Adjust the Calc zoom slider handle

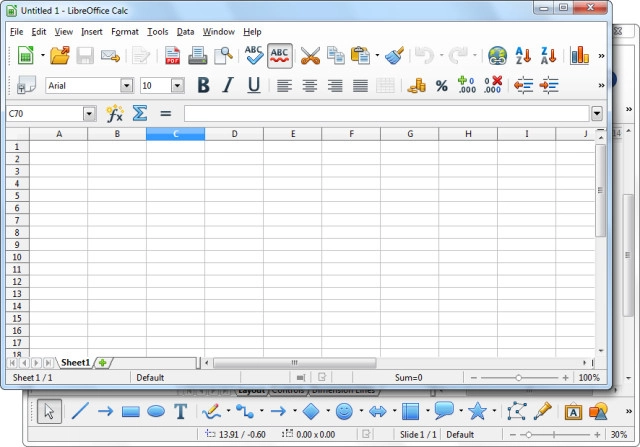[518, 378]
